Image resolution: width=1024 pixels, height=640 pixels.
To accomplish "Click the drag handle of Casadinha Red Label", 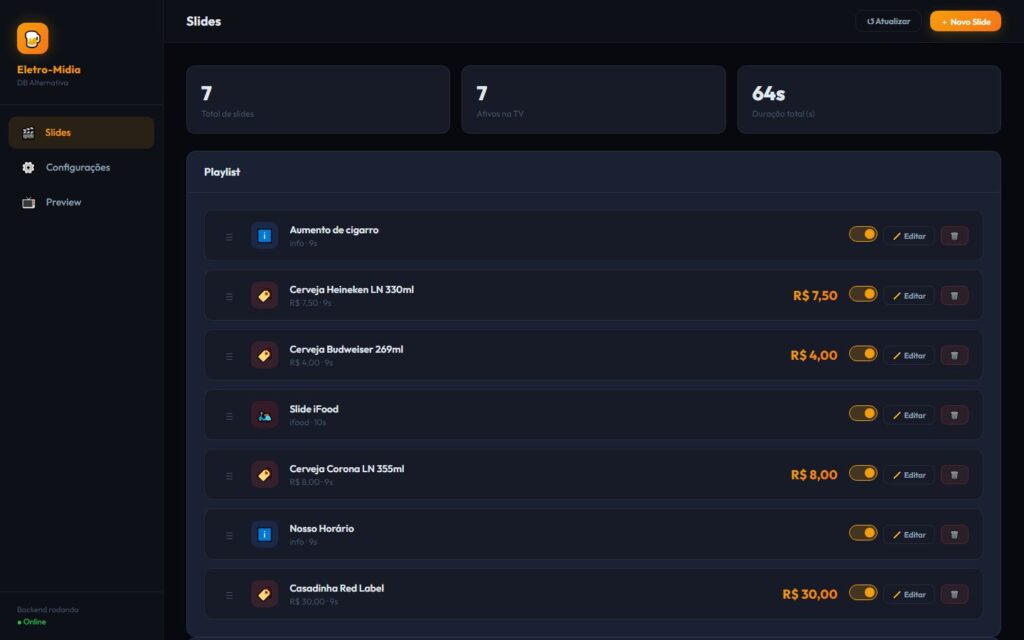I will click(229, 596).
